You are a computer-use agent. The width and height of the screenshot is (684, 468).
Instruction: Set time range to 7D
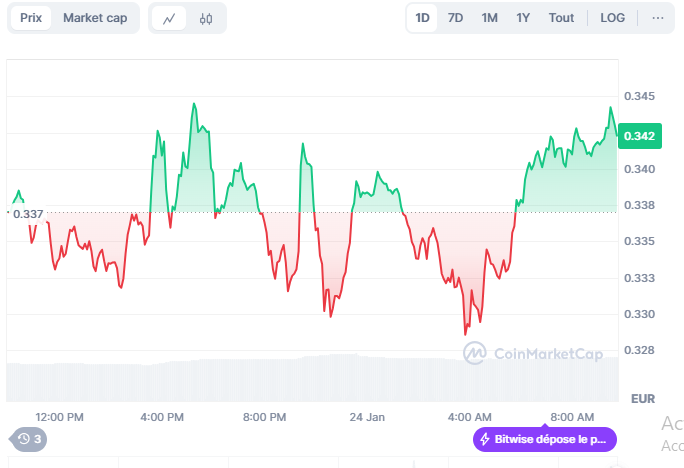(455, 18)
